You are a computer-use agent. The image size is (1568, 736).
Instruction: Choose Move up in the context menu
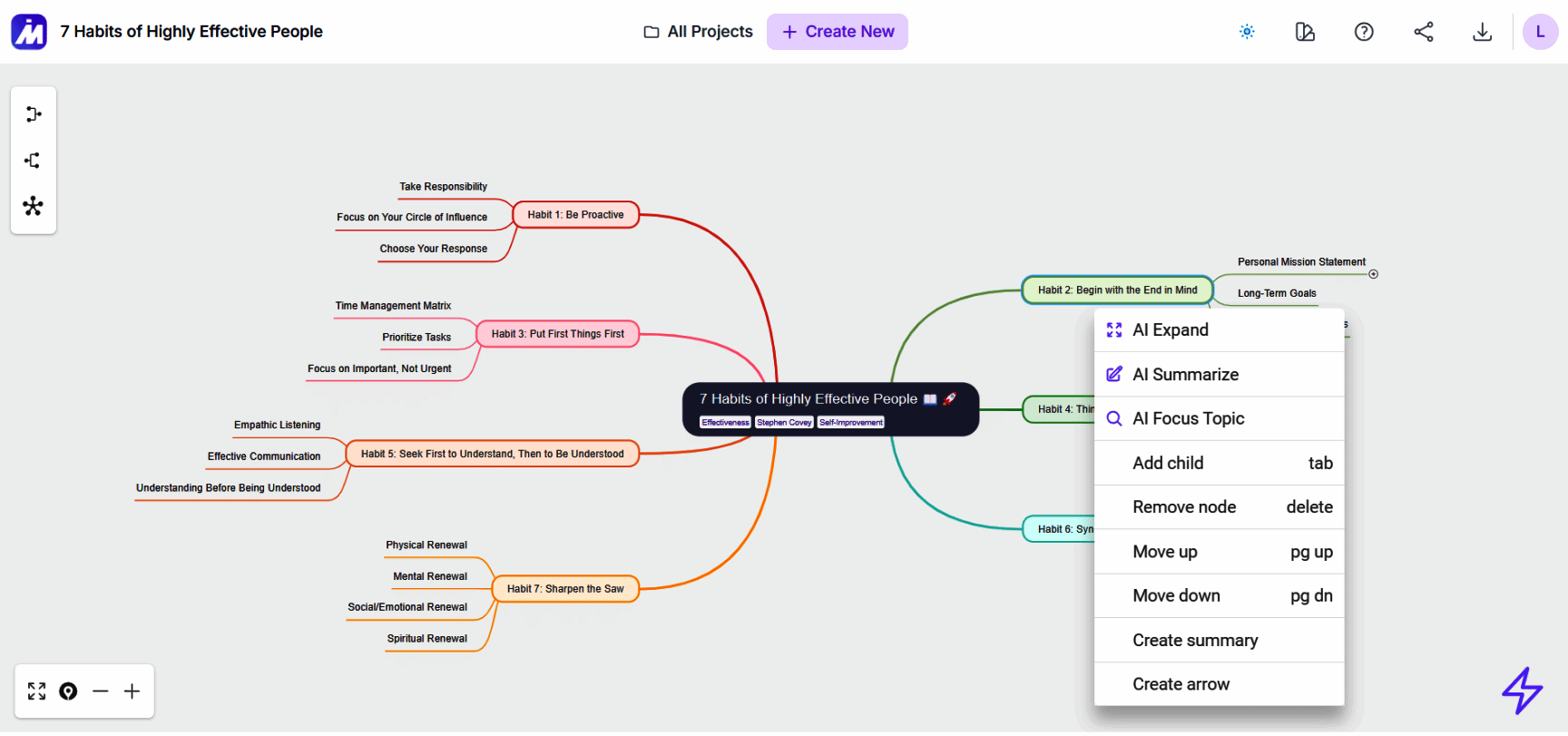tap(1219, 552)
